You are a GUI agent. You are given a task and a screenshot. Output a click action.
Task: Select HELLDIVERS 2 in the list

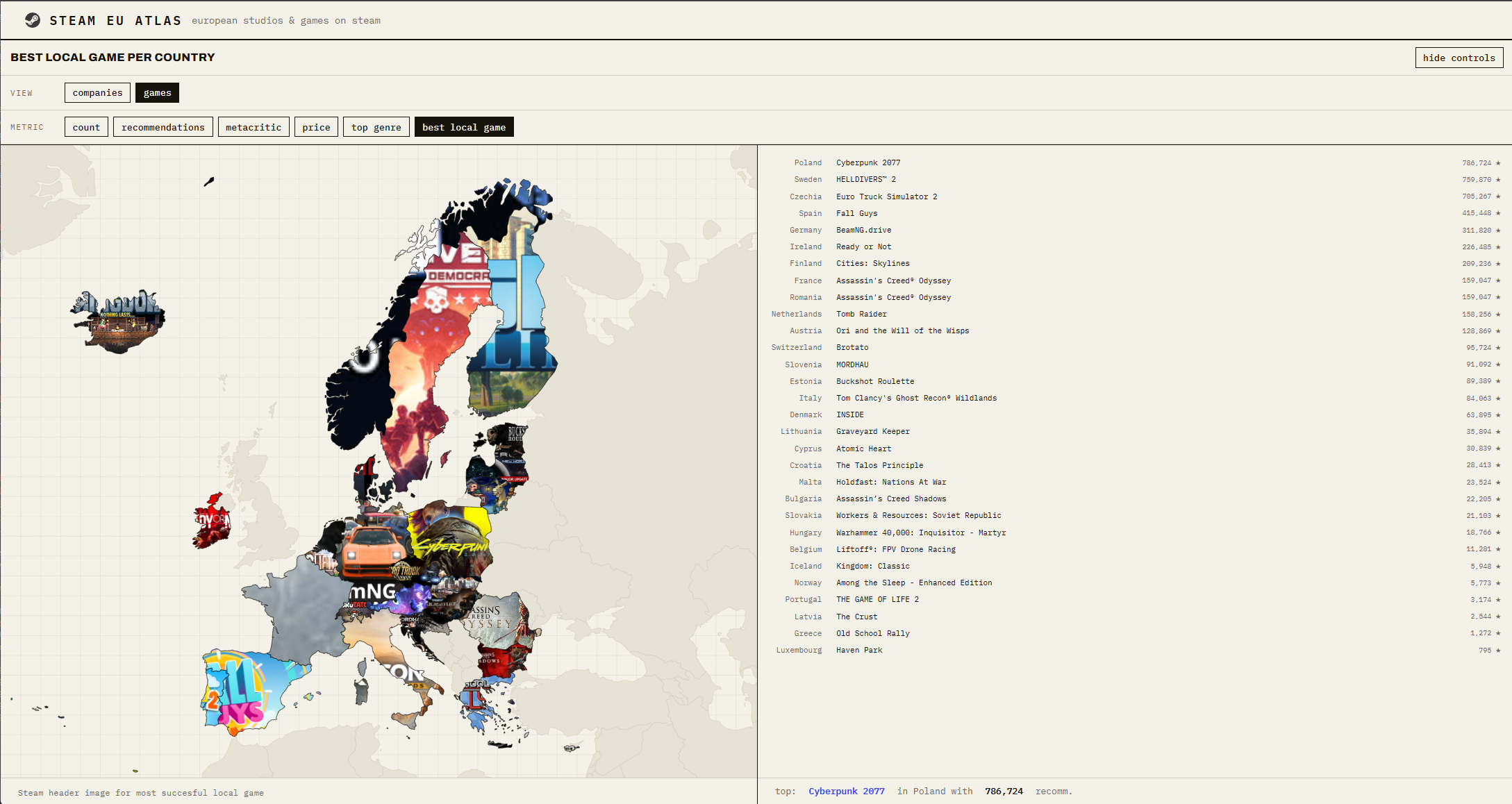click(x=865, y=179)
